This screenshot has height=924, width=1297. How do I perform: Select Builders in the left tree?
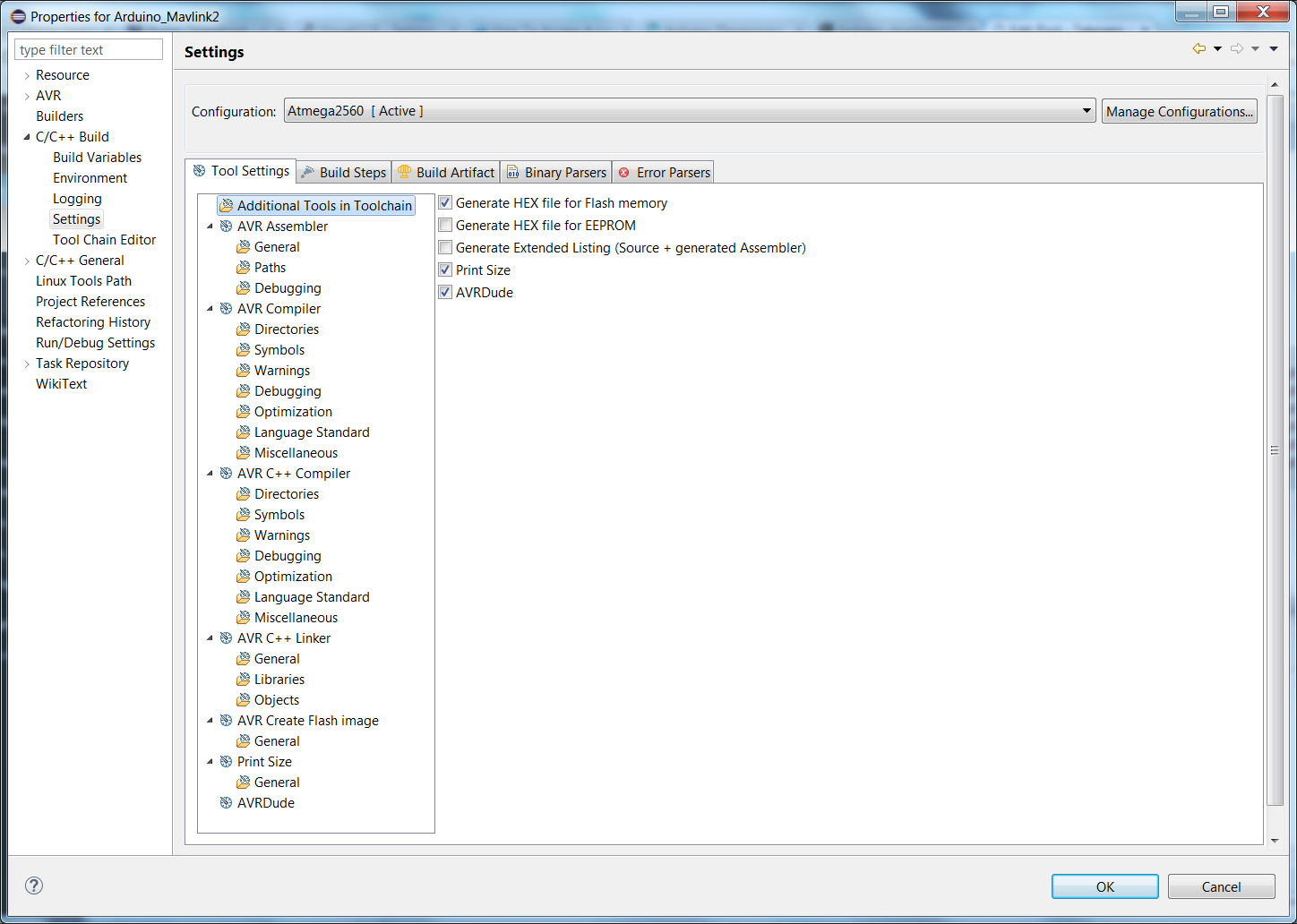coord(59,116)
